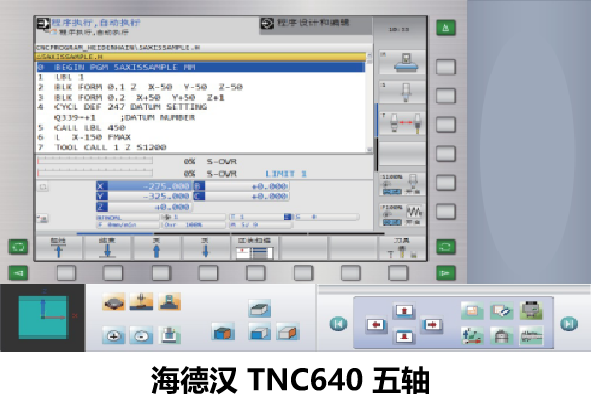Push the hardware key under the go-to-beginning soft key
591x405 pixels.
[66, 273]
